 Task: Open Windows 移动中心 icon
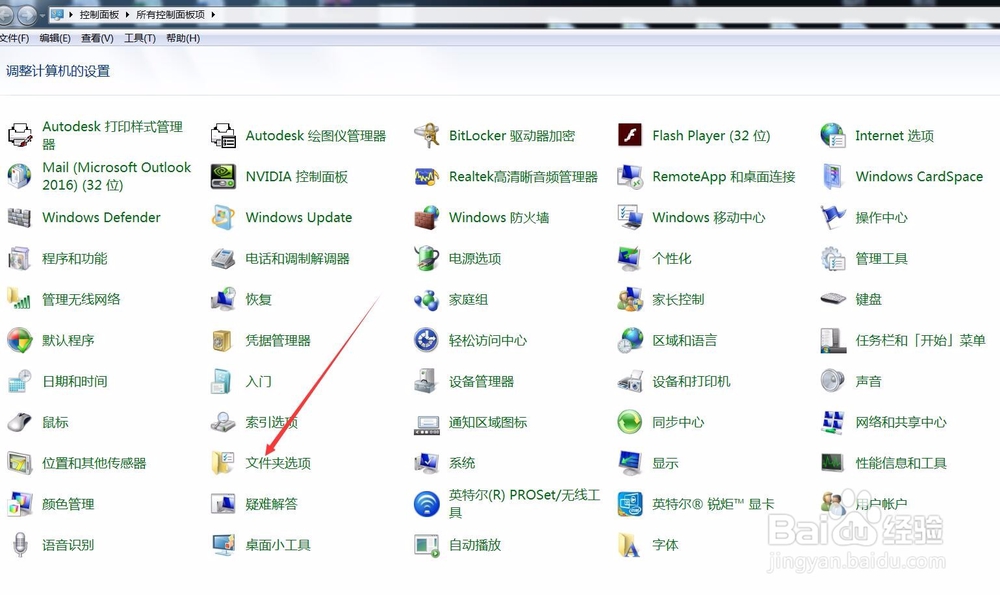click(629, 217)
